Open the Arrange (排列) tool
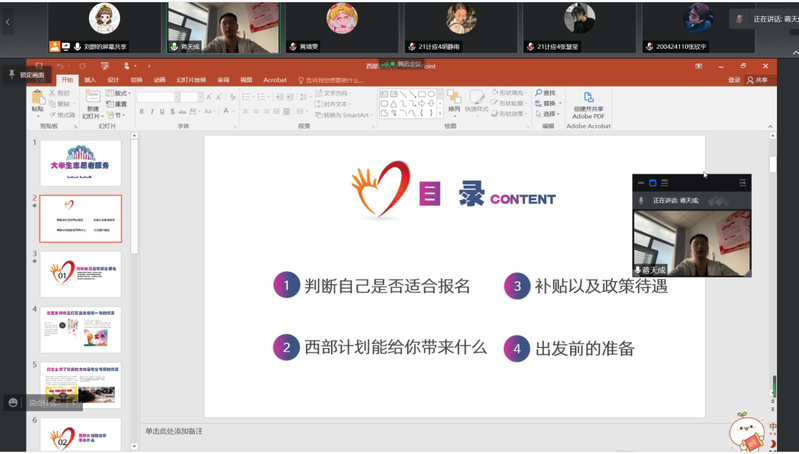The height and width of the screenshot is (454, 799). pos(454,100)
